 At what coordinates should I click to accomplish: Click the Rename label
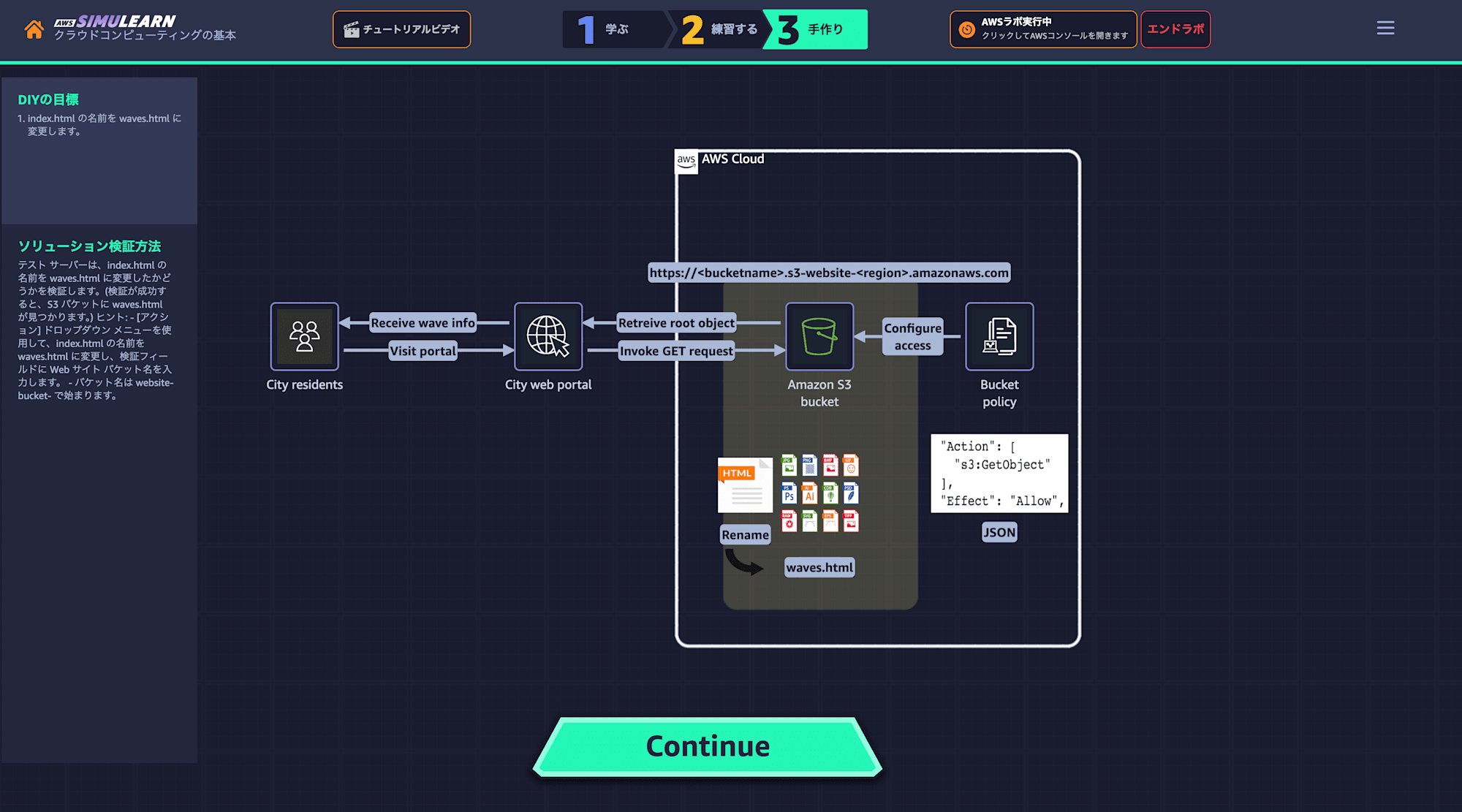[x=745, y=535]
